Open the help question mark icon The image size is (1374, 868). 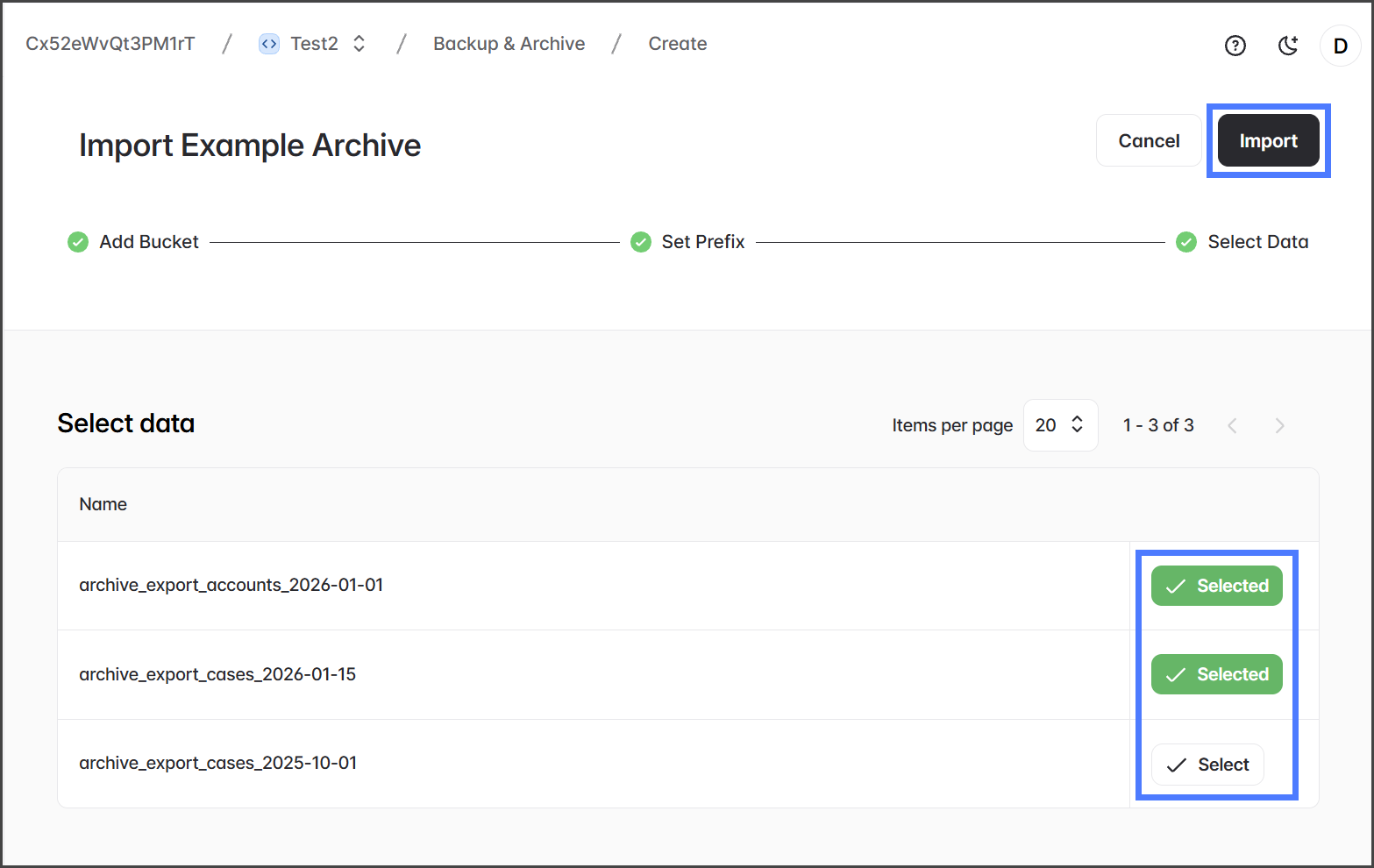1235,46
